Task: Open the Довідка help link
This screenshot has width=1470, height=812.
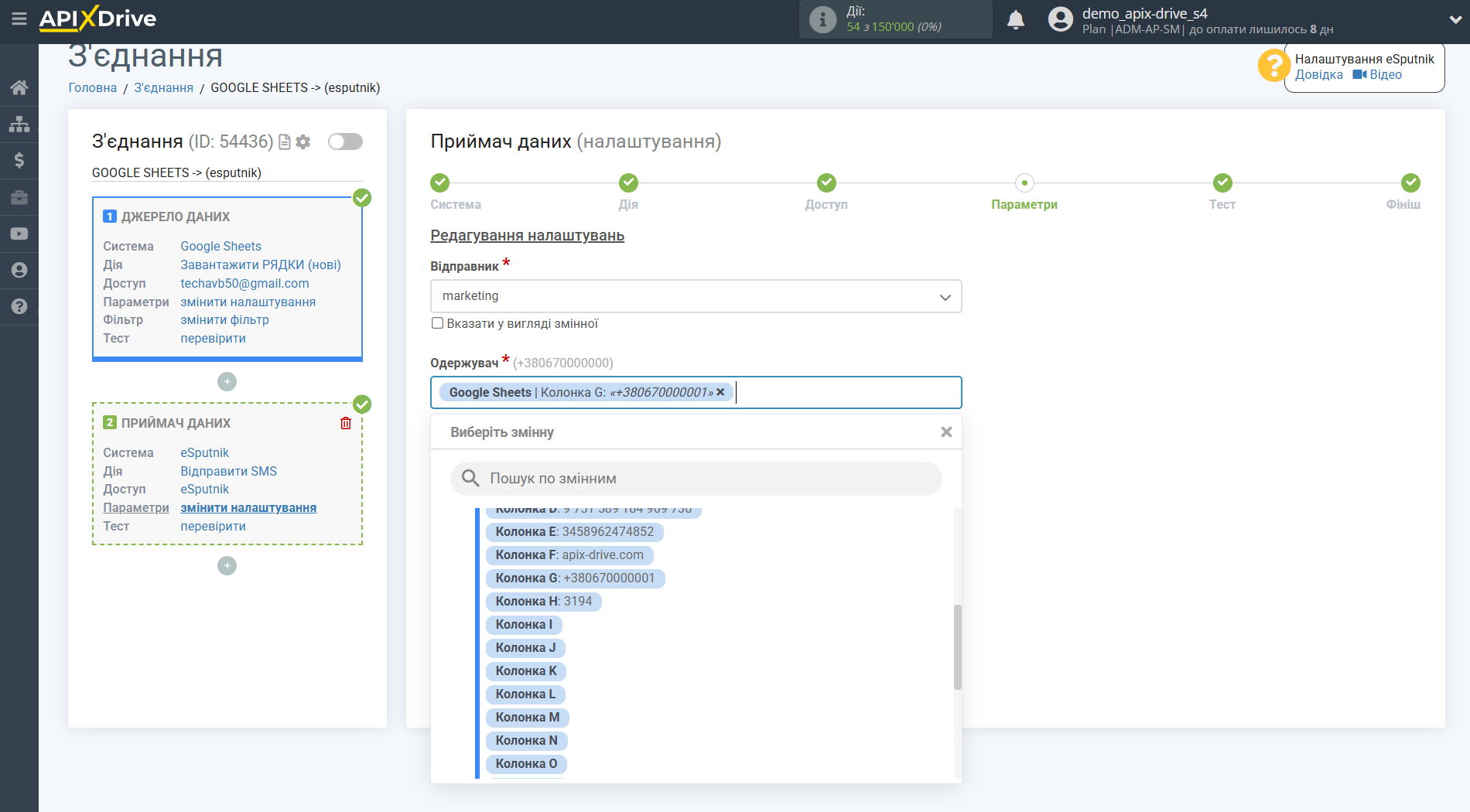Action: pos(1319,75)
